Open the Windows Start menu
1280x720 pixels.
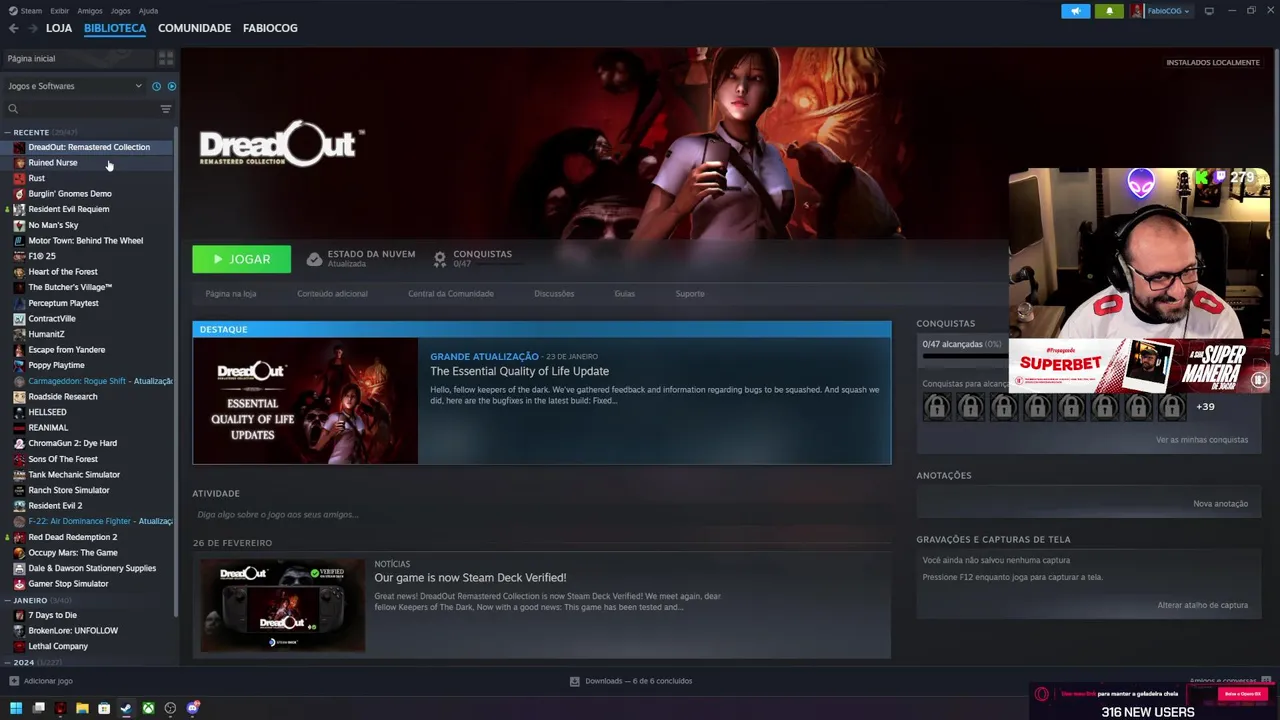(16, 708)
